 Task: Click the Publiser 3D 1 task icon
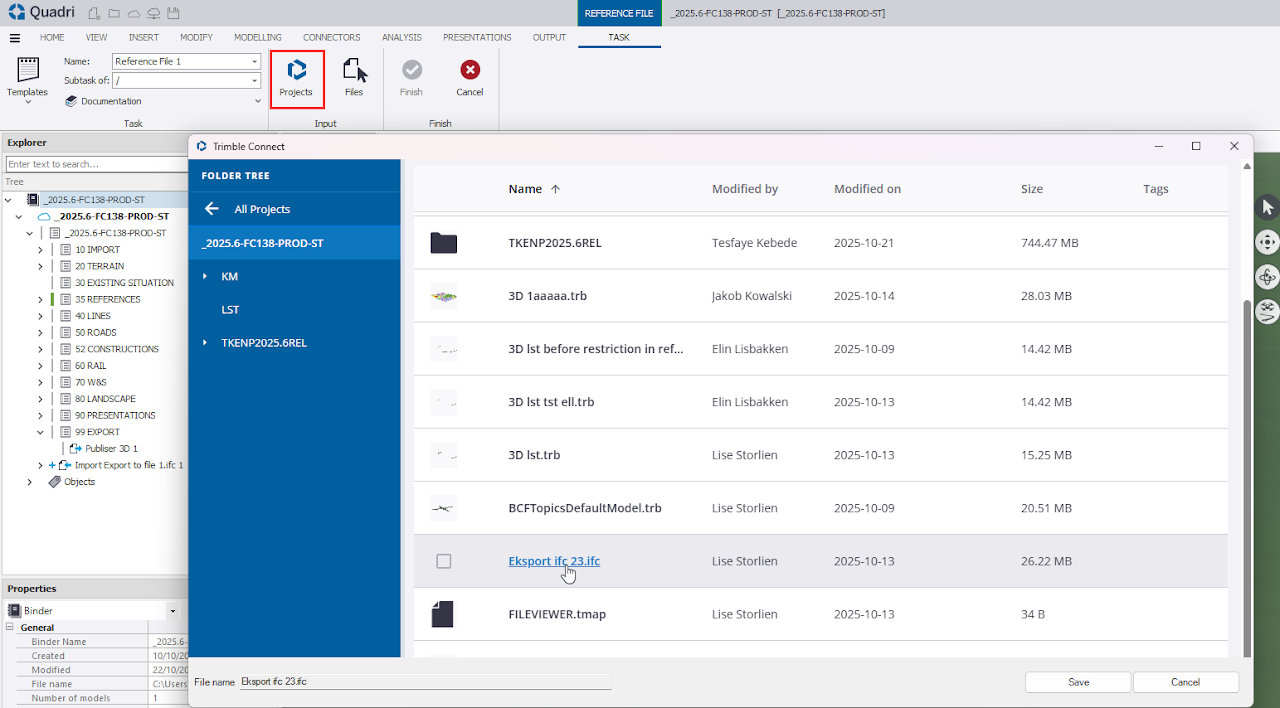click(76, 449)
